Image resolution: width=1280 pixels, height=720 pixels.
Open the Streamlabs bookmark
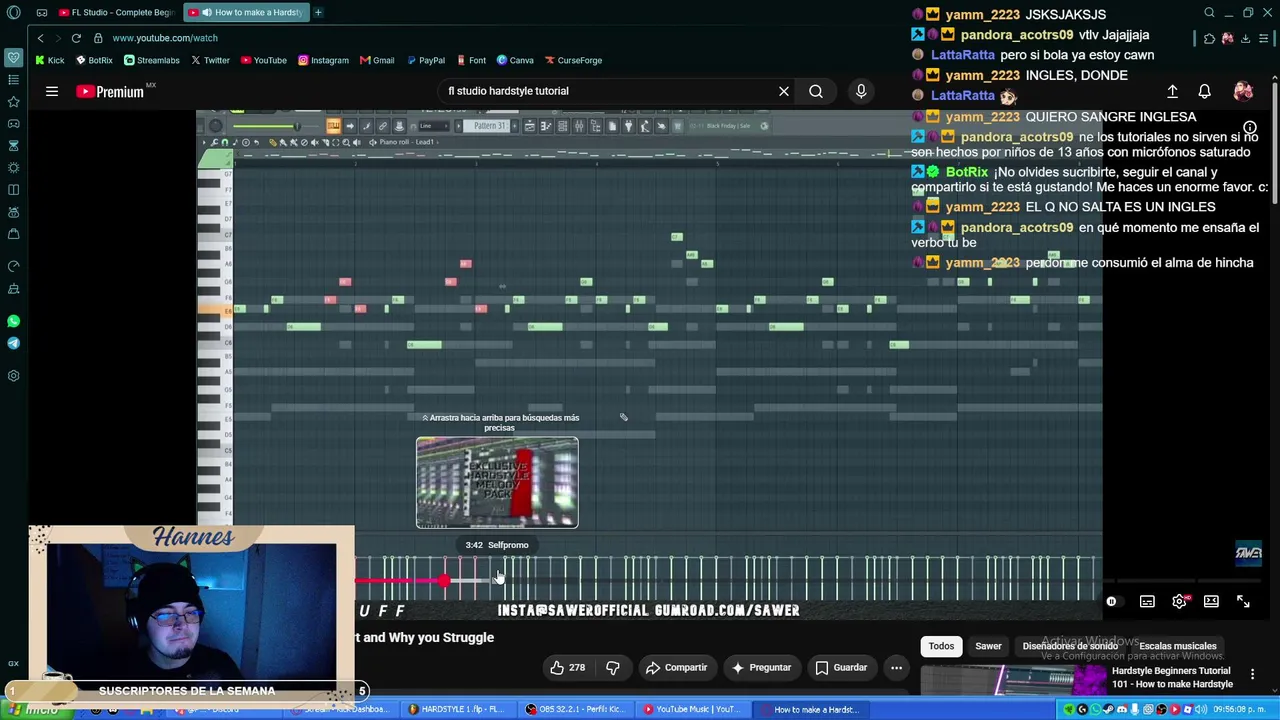(151, 61)
